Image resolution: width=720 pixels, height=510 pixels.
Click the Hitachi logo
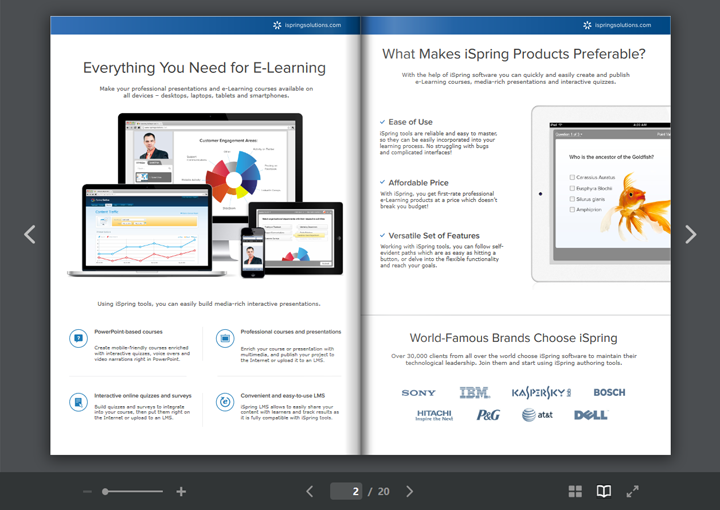tap(434, 415)
